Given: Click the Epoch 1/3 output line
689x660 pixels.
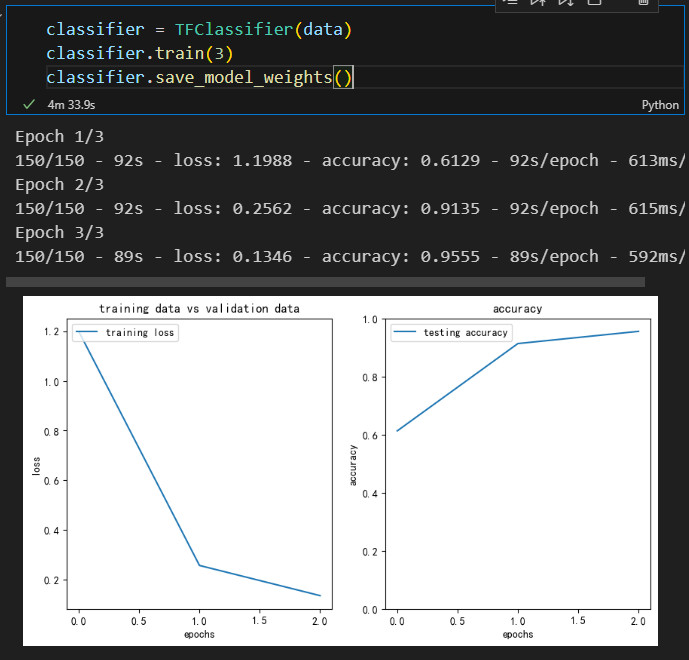Looking at the screenshot, I should click(x=59, y=137).
